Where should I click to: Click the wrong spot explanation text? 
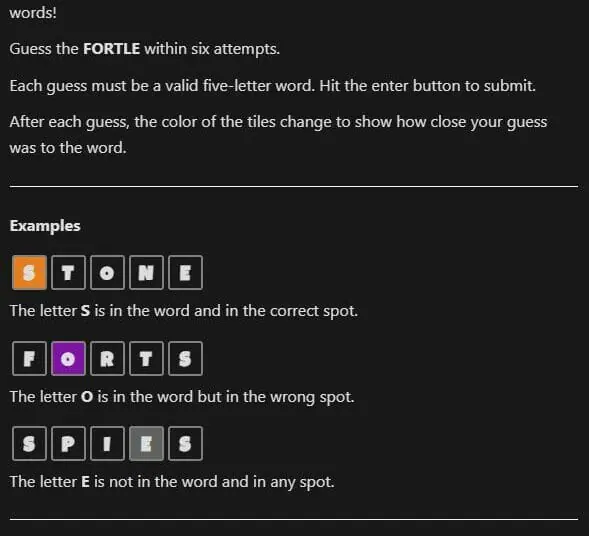pos(182,397)
